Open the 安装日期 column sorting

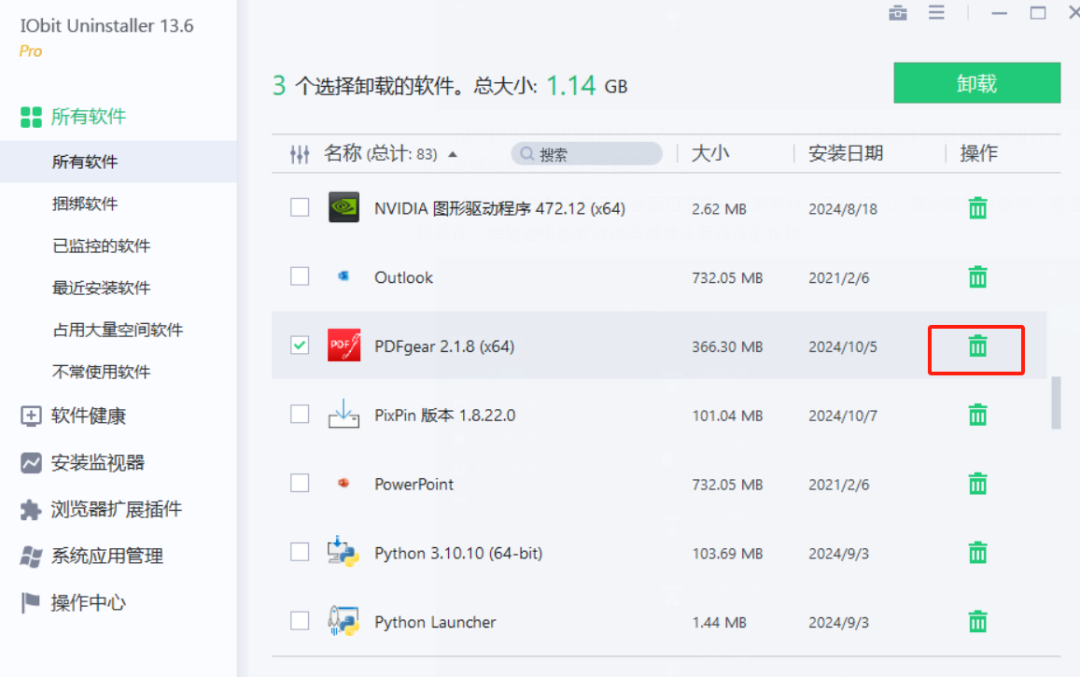pos(844,153)
